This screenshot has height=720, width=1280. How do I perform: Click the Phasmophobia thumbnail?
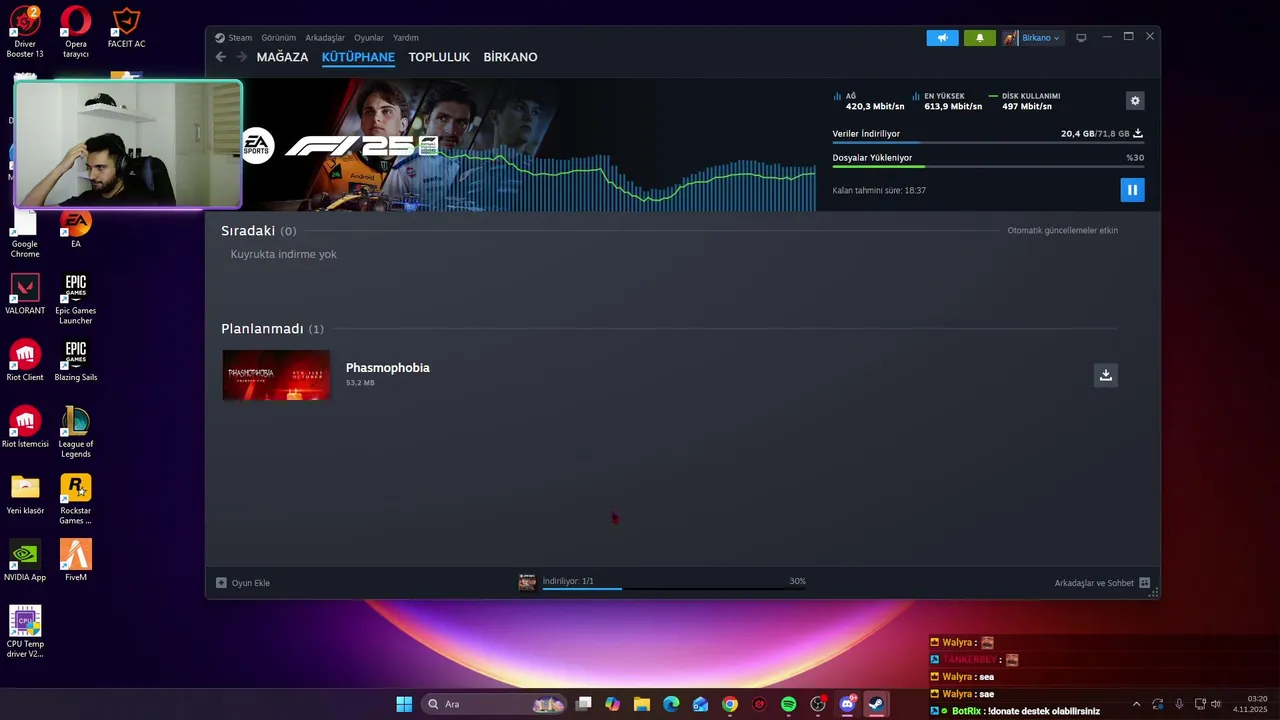[276, 375]
